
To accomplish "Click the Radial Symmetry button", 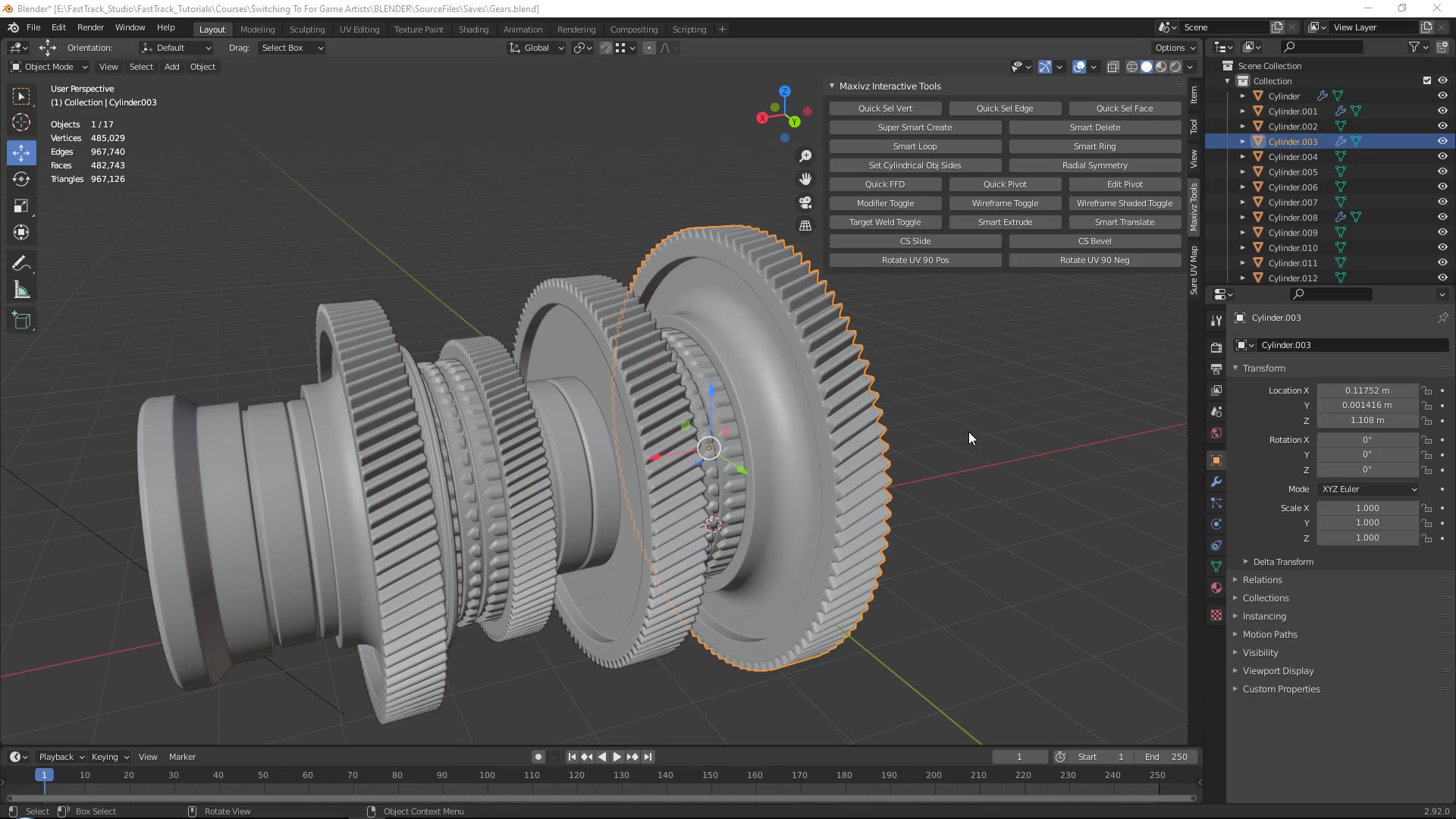I will point(1094,165).
